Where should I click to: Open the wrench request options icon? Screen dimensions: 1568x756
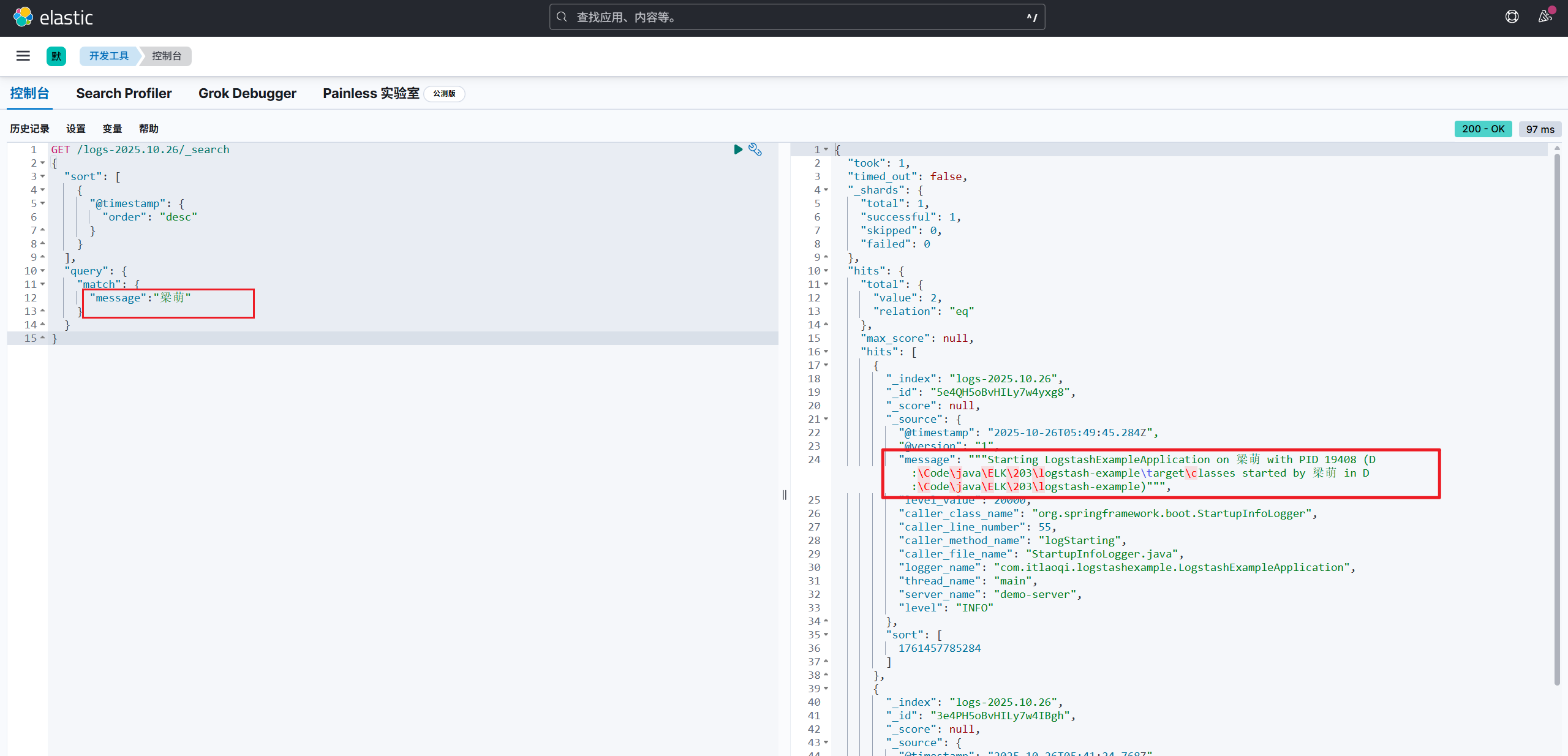click(755, 149)
